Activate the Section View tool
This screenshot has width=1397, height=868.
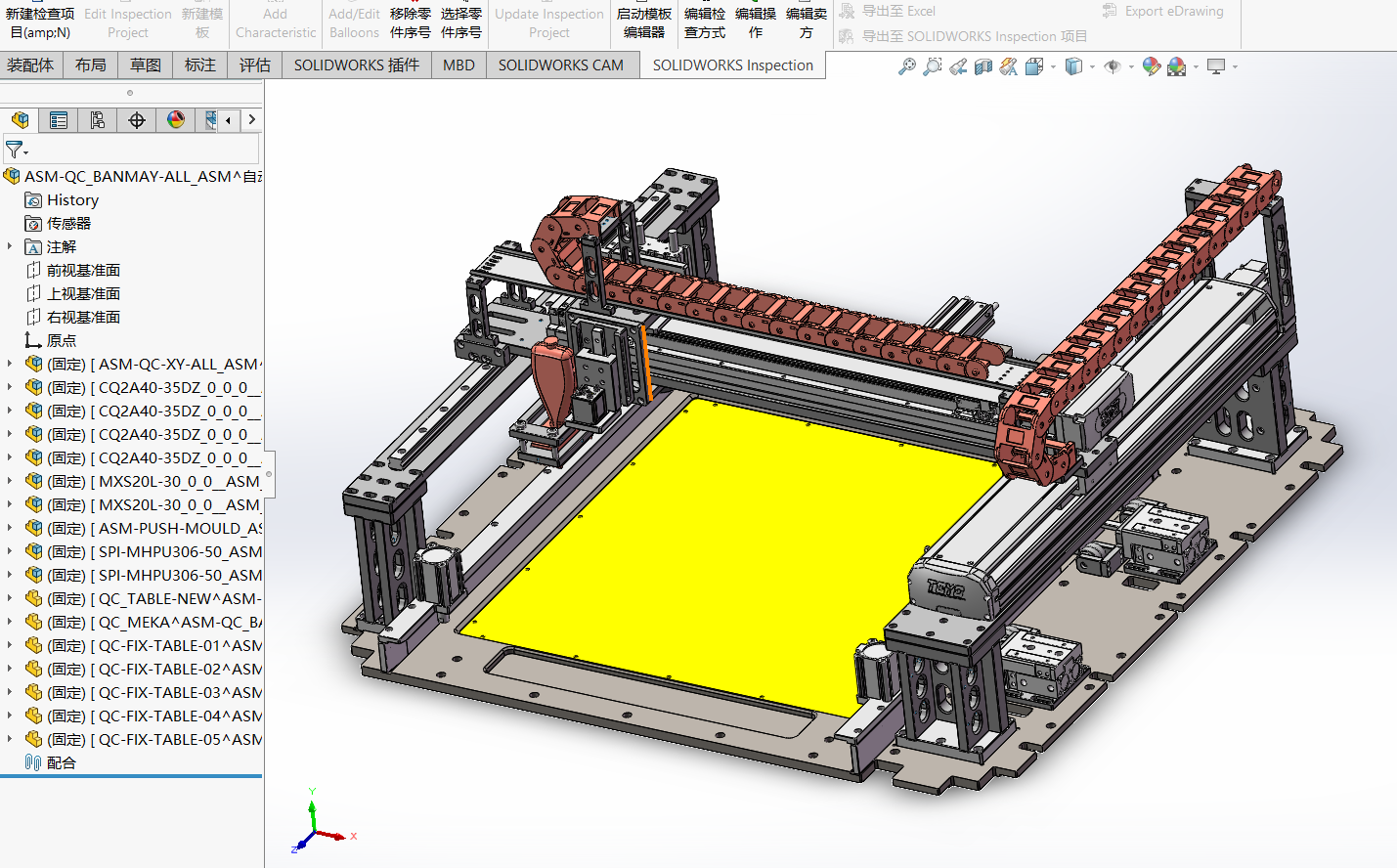tap(983, 66)
